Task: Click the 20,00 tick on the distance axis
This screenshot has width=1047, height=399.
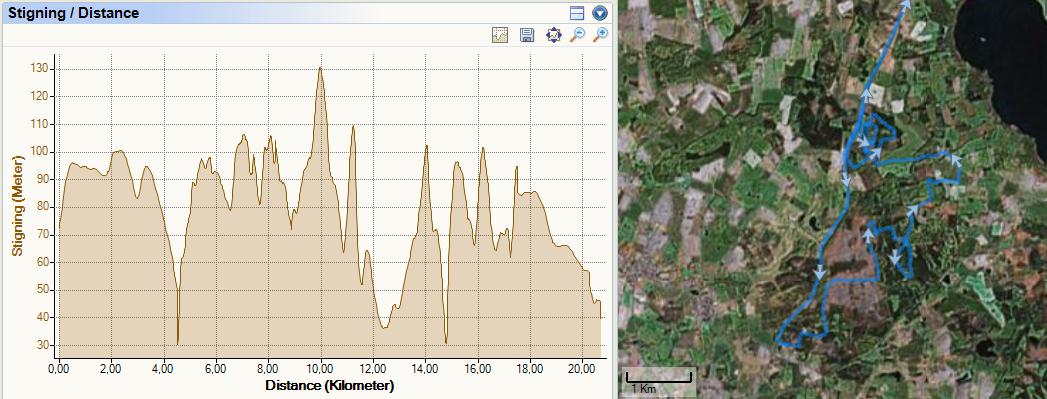Action: point(582,368)
